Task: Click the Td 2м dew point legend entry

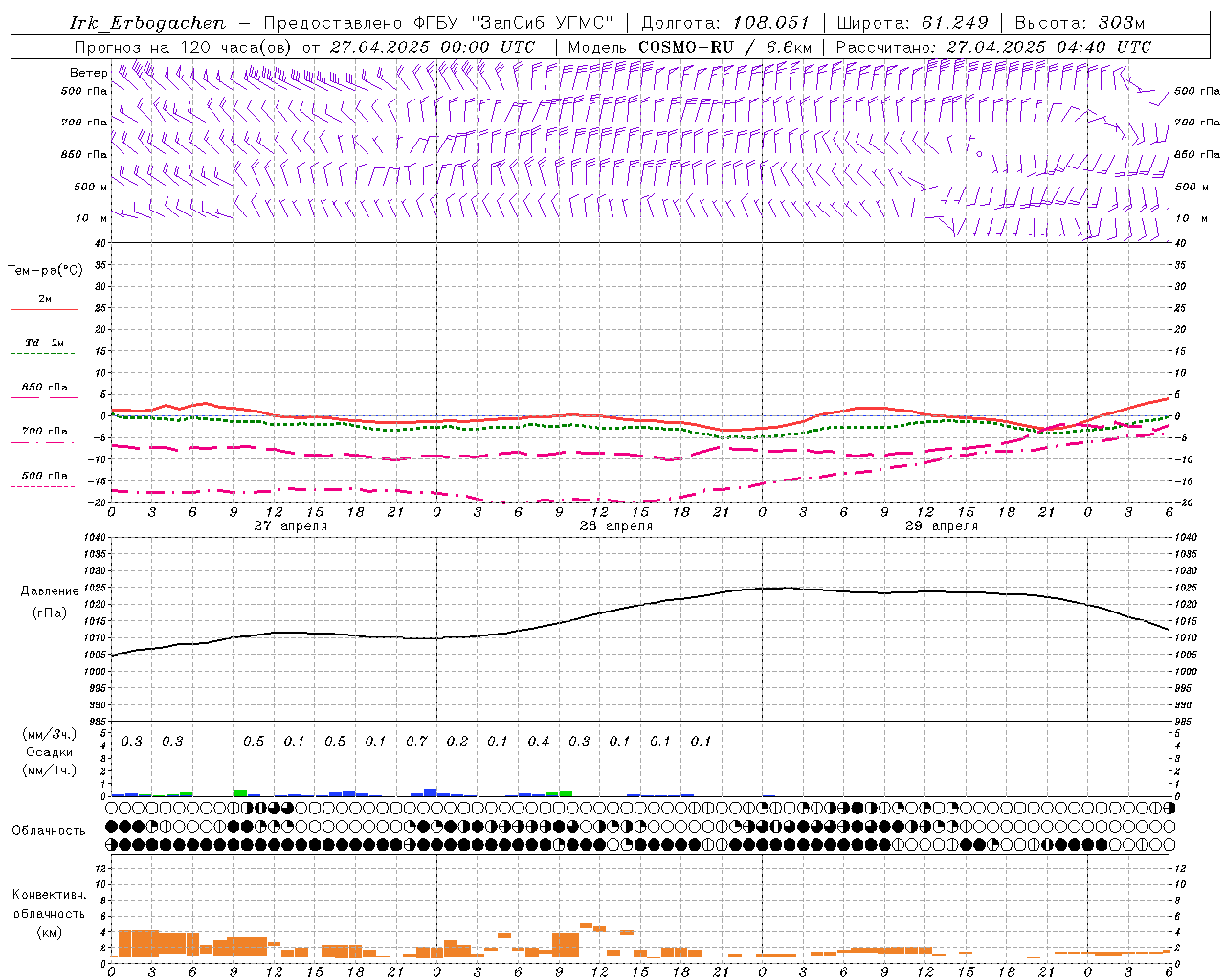Action: click(x=44, y=343)
